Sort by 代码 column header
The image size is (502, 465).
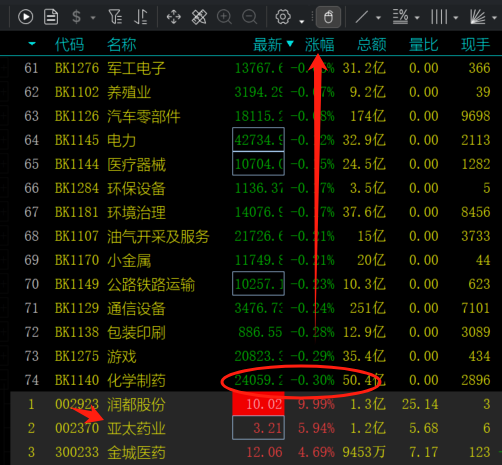tap(69, 44)
